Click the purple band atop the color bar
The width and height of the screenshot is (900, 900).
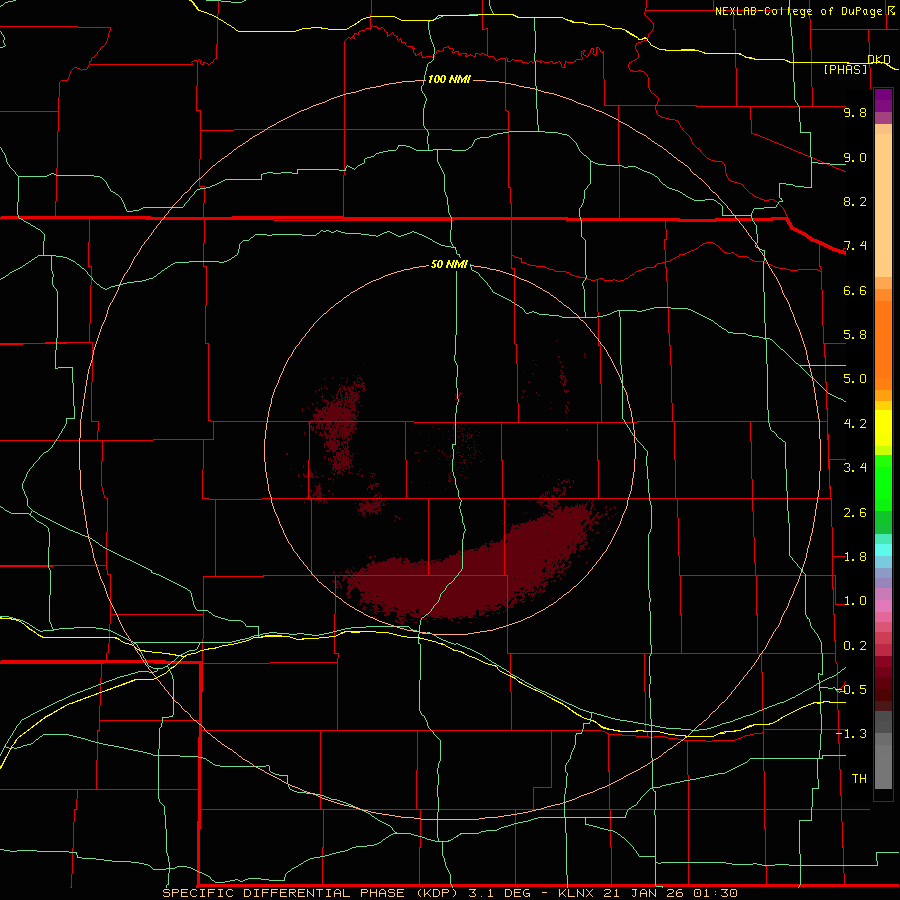point(883,101)
